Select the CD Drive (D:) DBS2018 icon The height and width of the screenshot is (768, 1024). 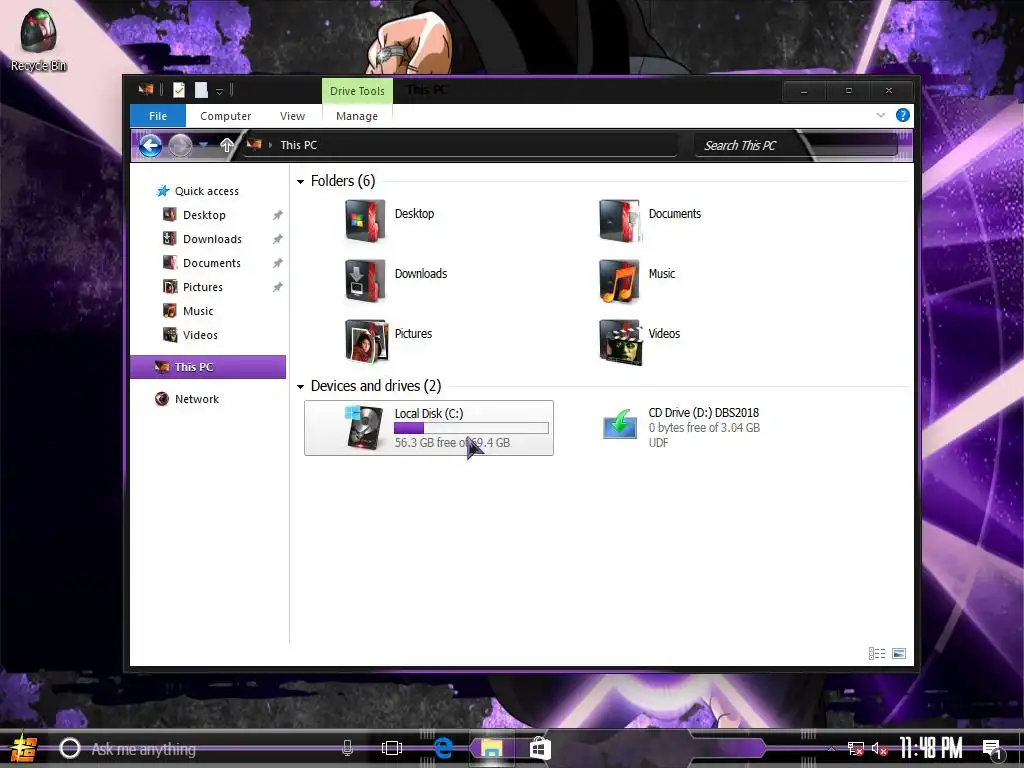tap(619, 424)
